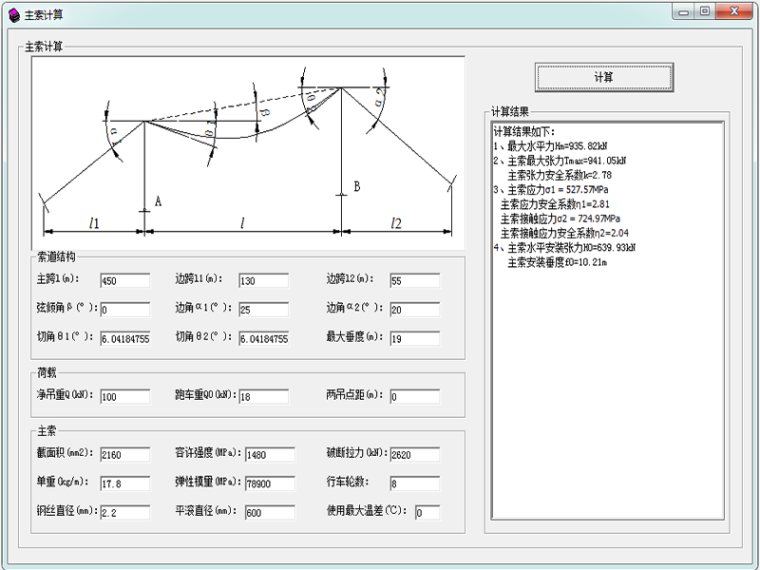Minimize the 主索计算 window

pos(683,12)
